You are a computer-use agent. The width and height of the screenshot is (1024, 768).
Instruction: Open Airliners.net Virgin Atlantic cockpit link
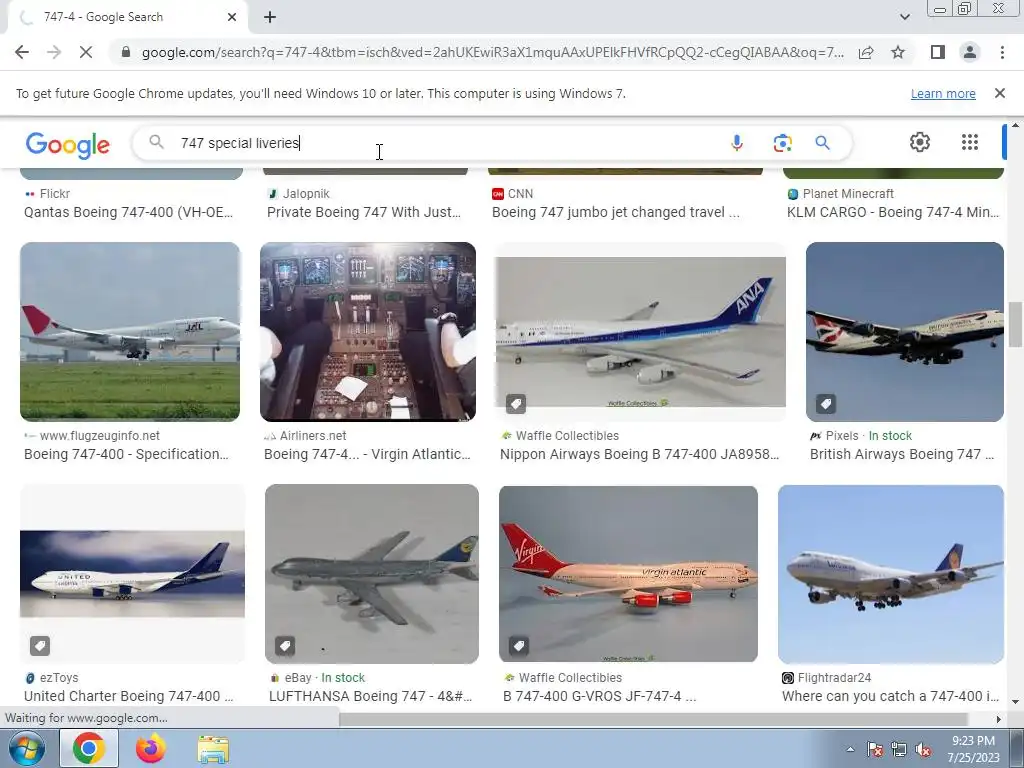coord(367,455)
